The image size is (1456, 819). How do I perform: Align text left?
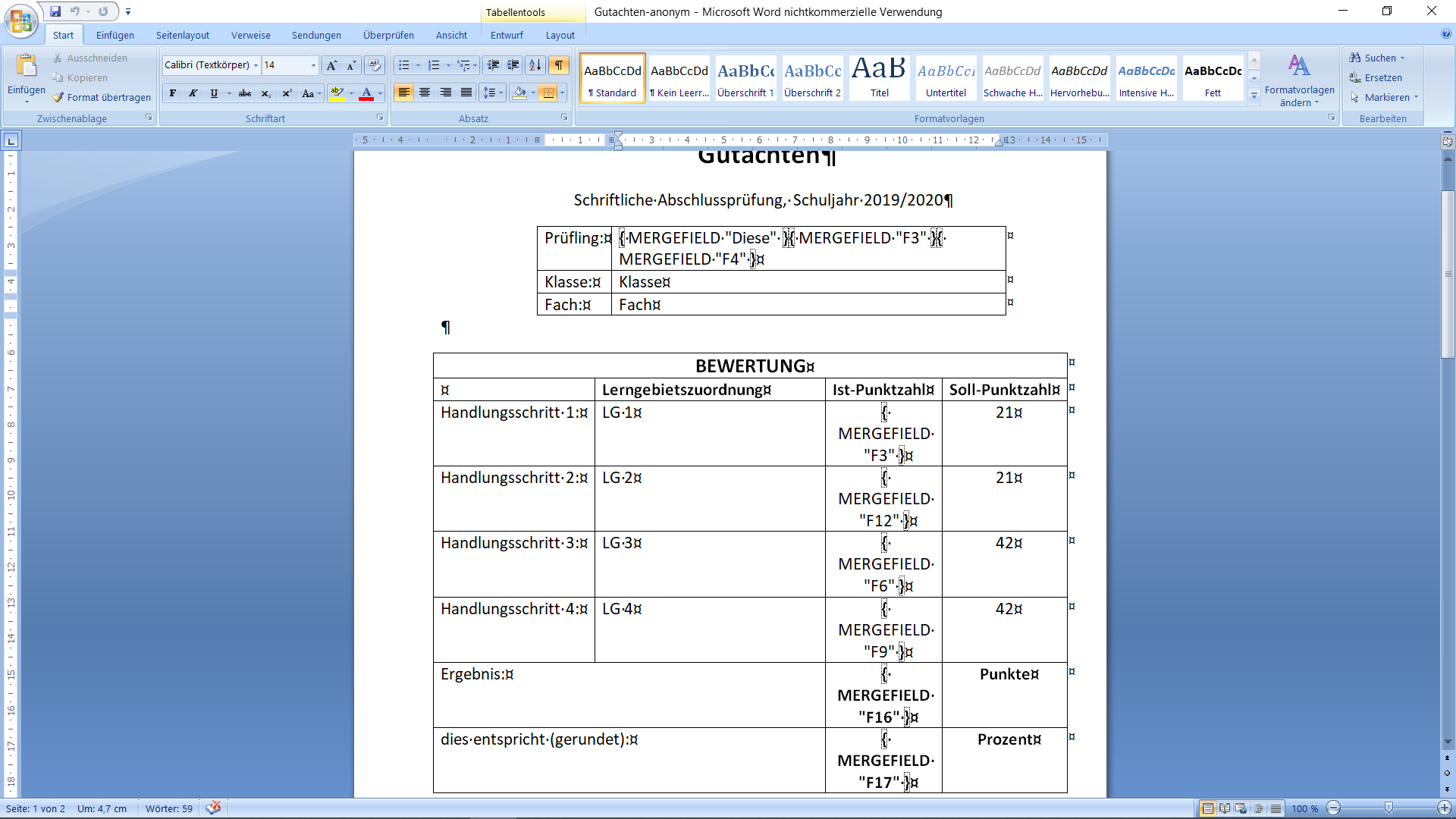click(404, 93)
